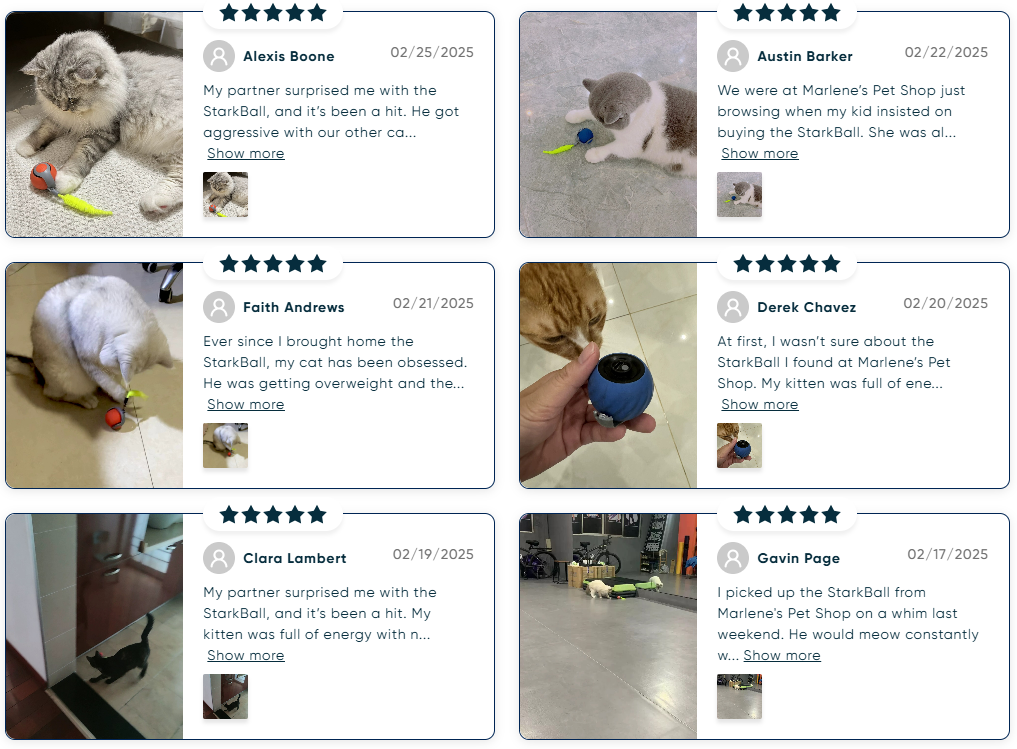Expand Austin Barker's review with Show more
The image size is (1017, 749).
(x=760, y=154)
